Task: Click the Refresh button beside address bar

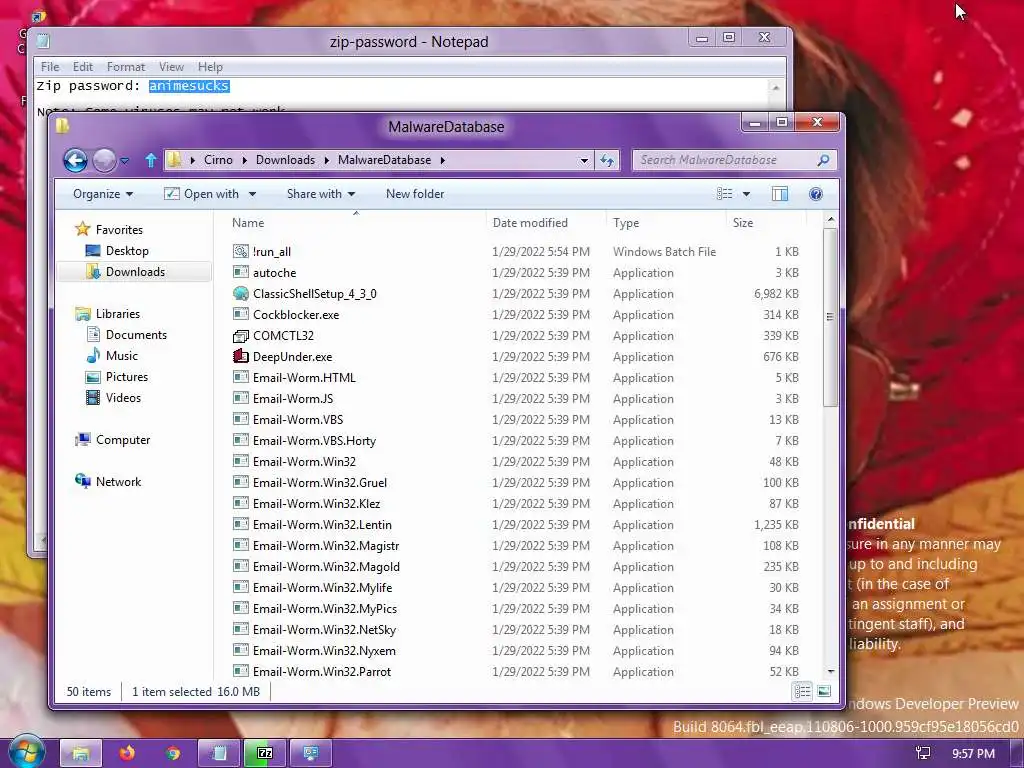Action: [x=607, y=161]
